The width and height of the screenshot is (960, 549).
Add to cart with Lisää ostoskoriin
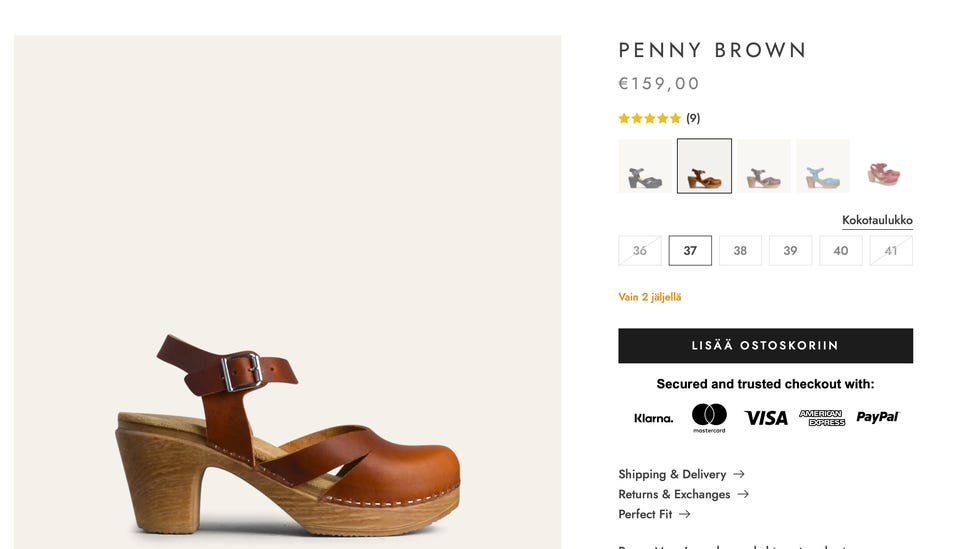[x=765, y=346]
